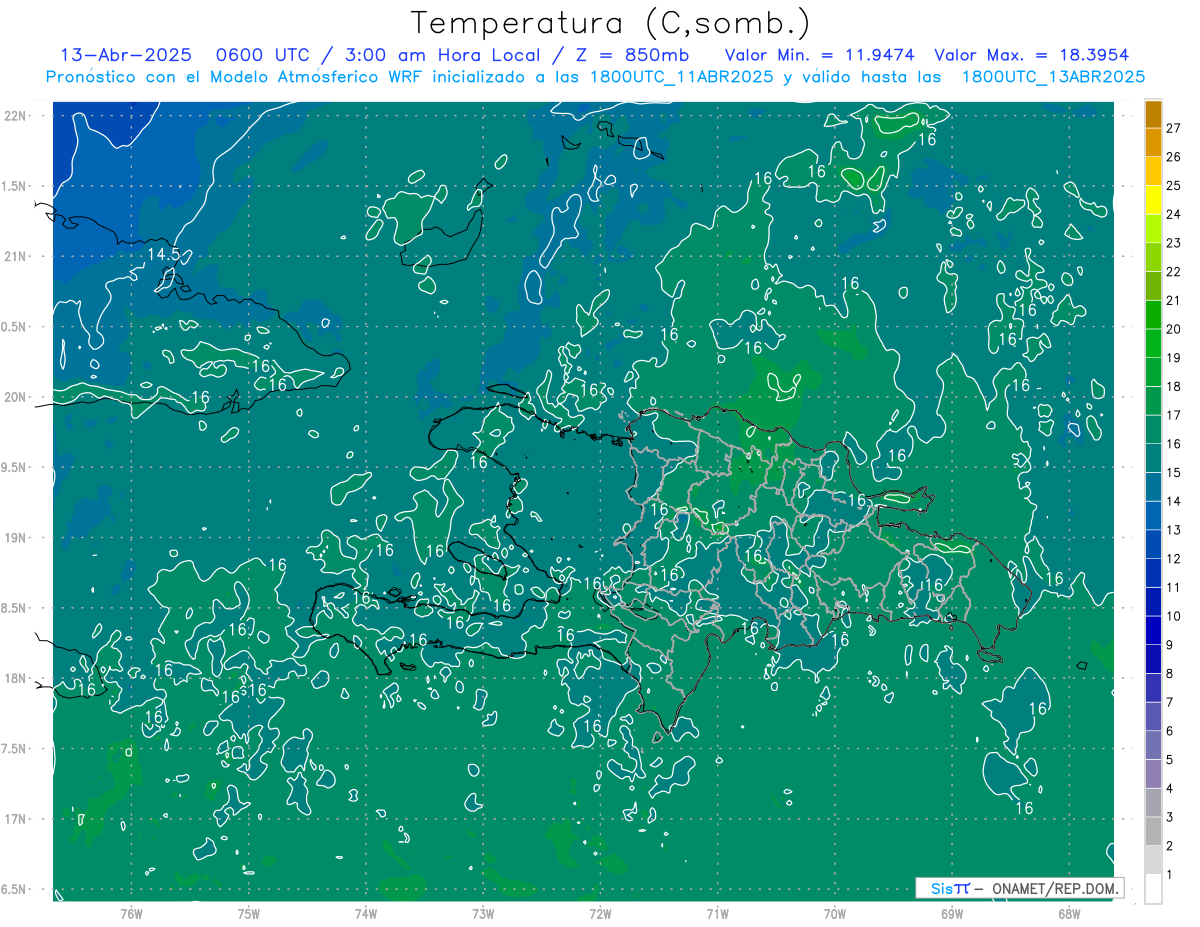Click the 'Temperatura (C,somb.)' chart title
This screenshot has width=1200, height=927.
[610, 23]
